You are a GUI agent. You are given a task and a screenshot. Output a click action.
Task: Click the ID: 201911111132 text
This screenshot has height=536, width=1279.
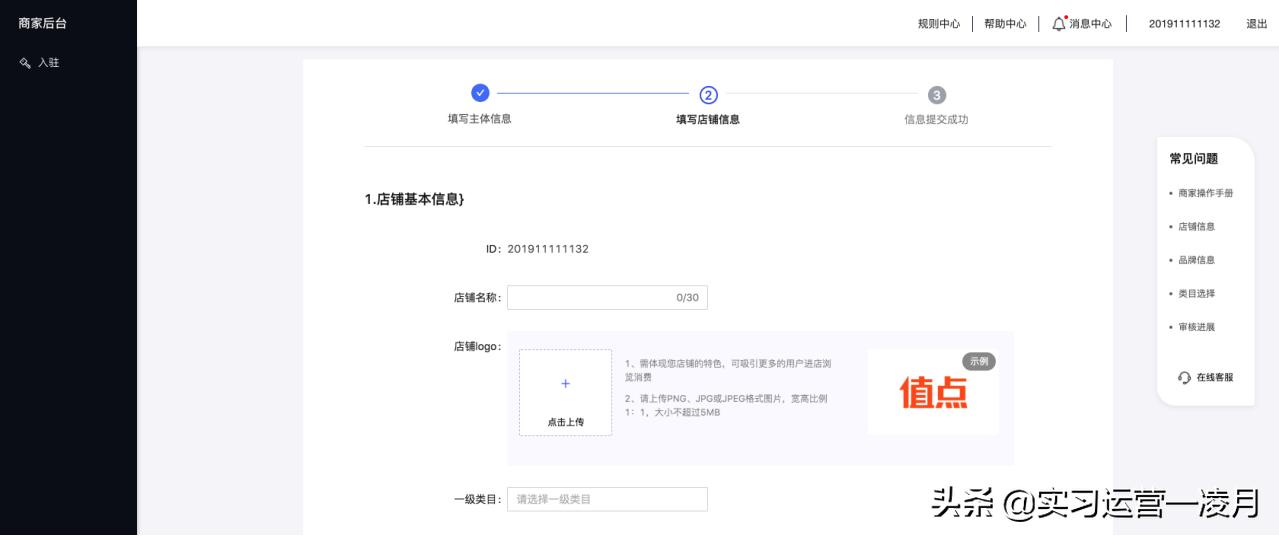(537, 249)
